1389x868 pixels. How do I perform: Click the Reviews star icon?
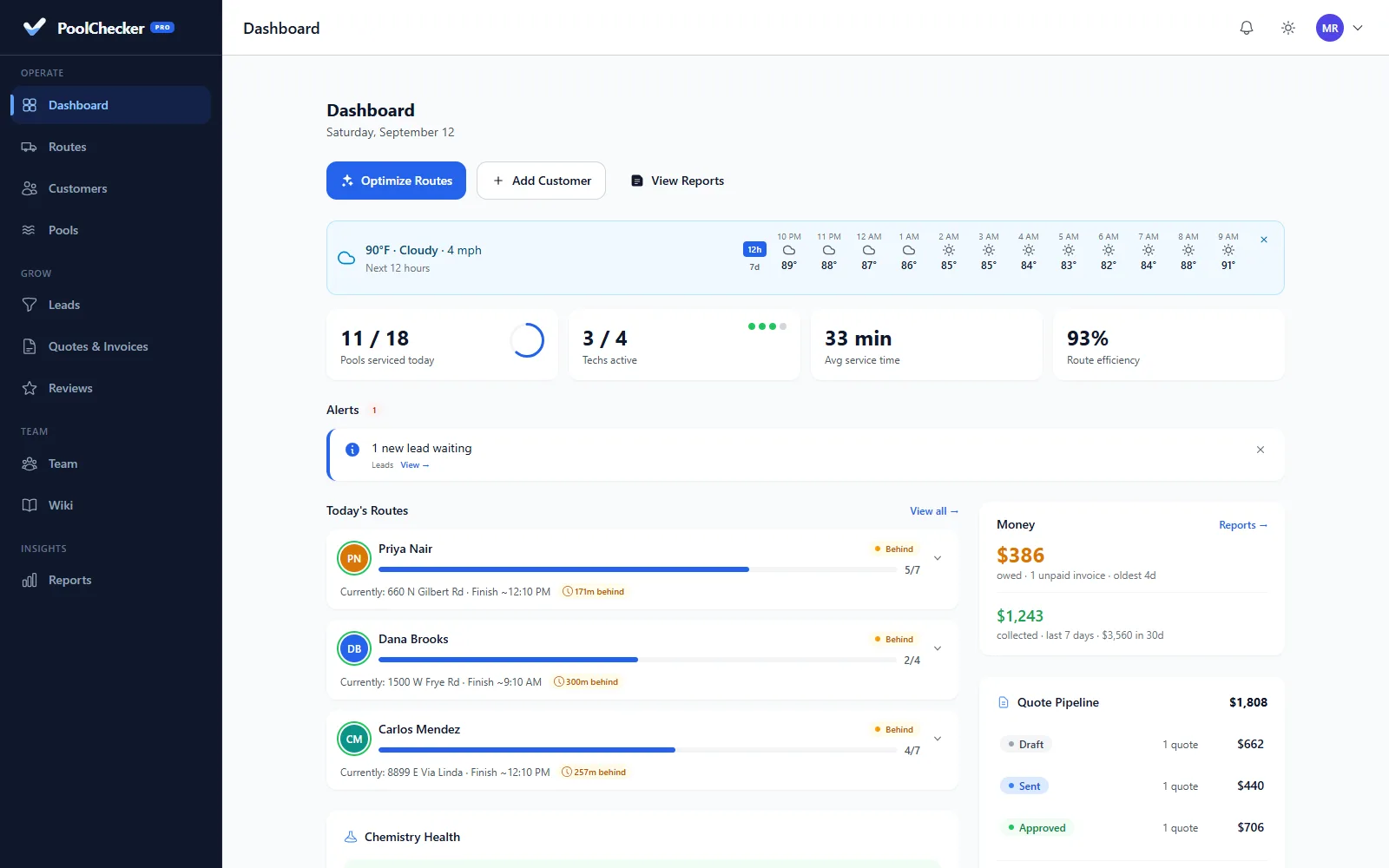tap(30, 388)
